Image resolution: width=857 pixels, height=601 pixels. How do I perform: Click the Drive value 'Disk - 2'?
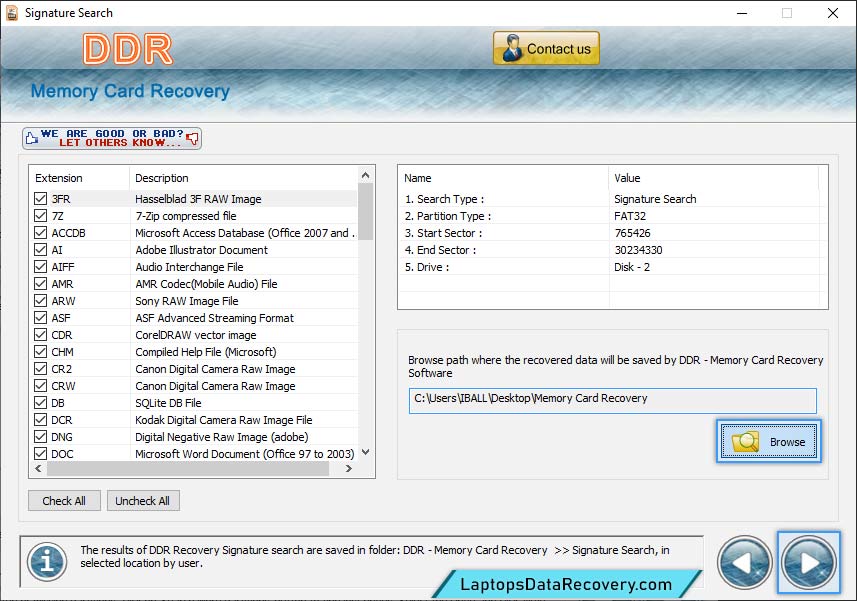click(x=632, y=267)
